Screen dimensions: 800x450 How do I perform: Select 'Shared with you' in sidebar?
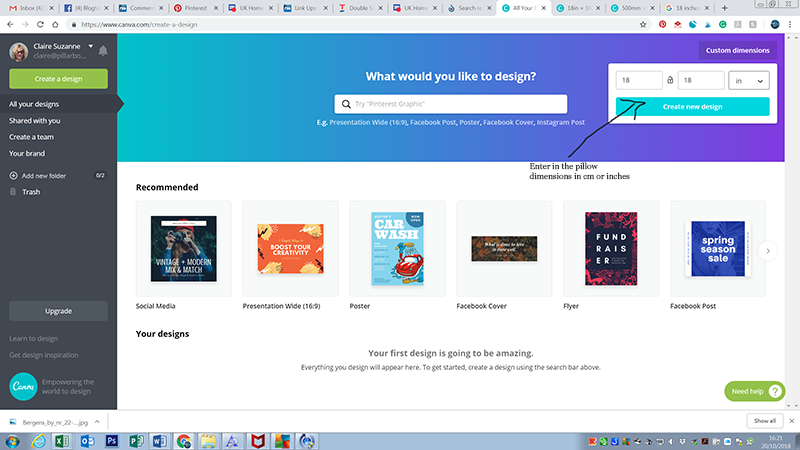(35, 121)
